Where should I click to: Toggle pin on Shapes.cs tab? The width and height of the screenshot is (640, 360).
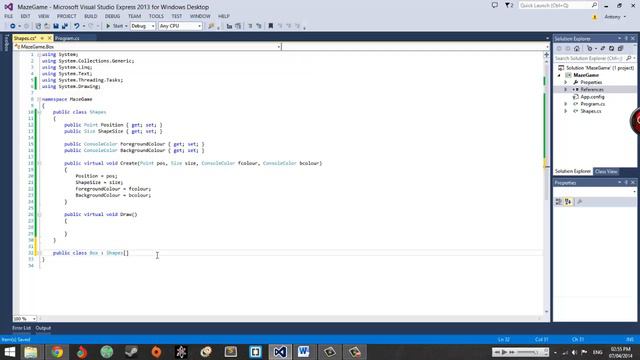pos(42,38)
